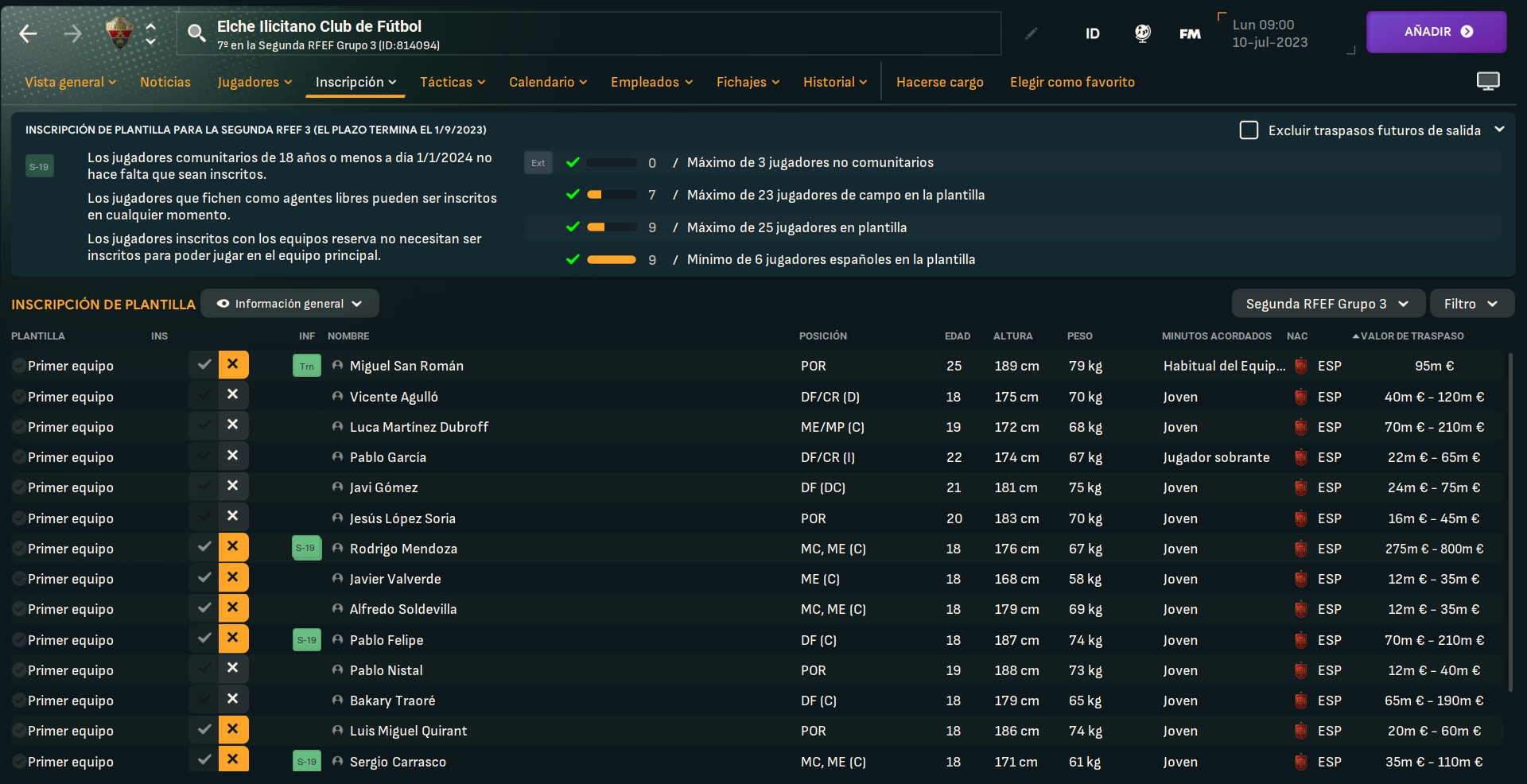Open the Historial menu
The image size is (1527, 784).
(x=835, y=82)
